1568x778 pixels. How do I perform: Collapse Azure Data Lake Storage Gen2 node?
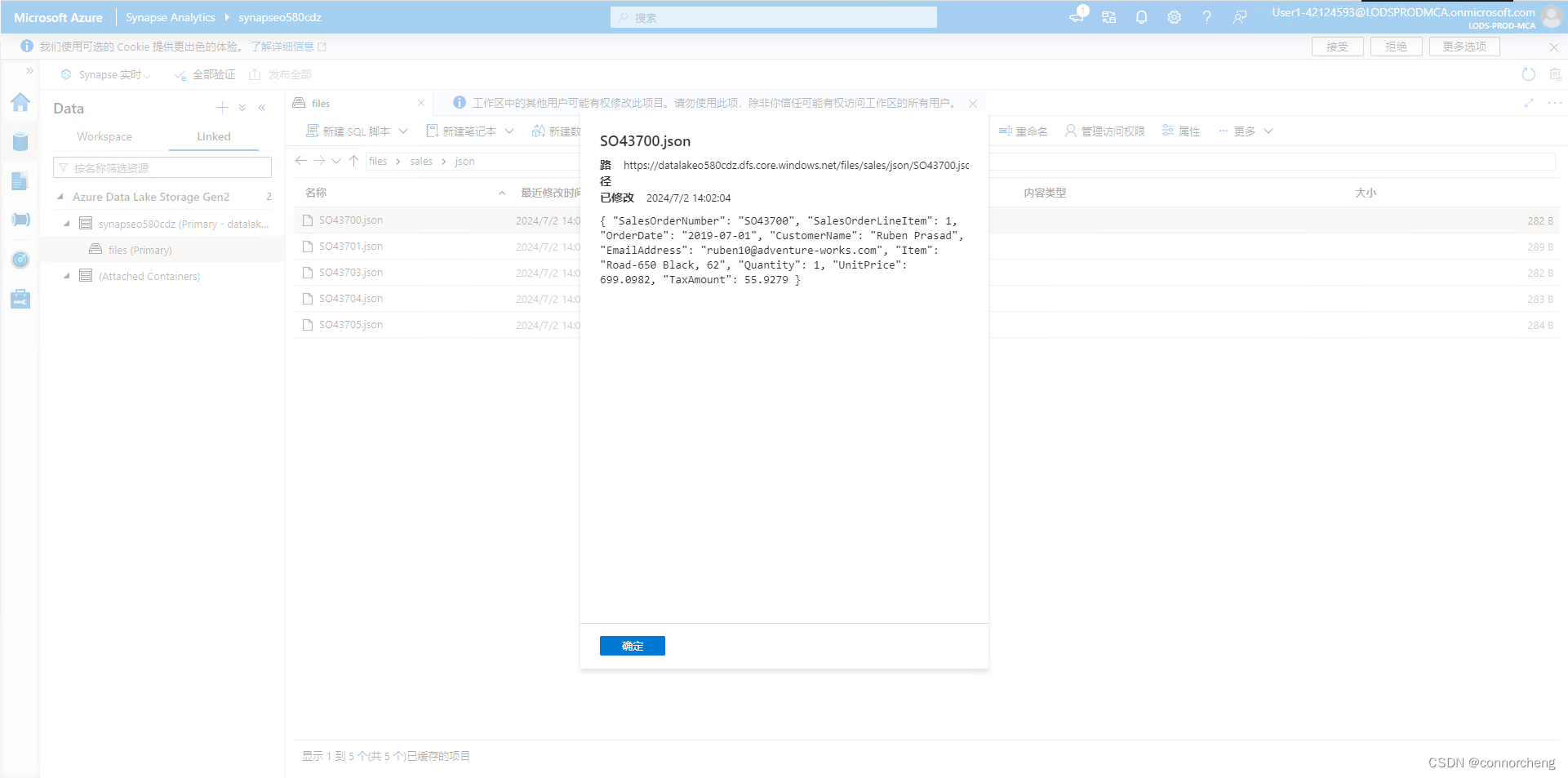coord(60,197)
